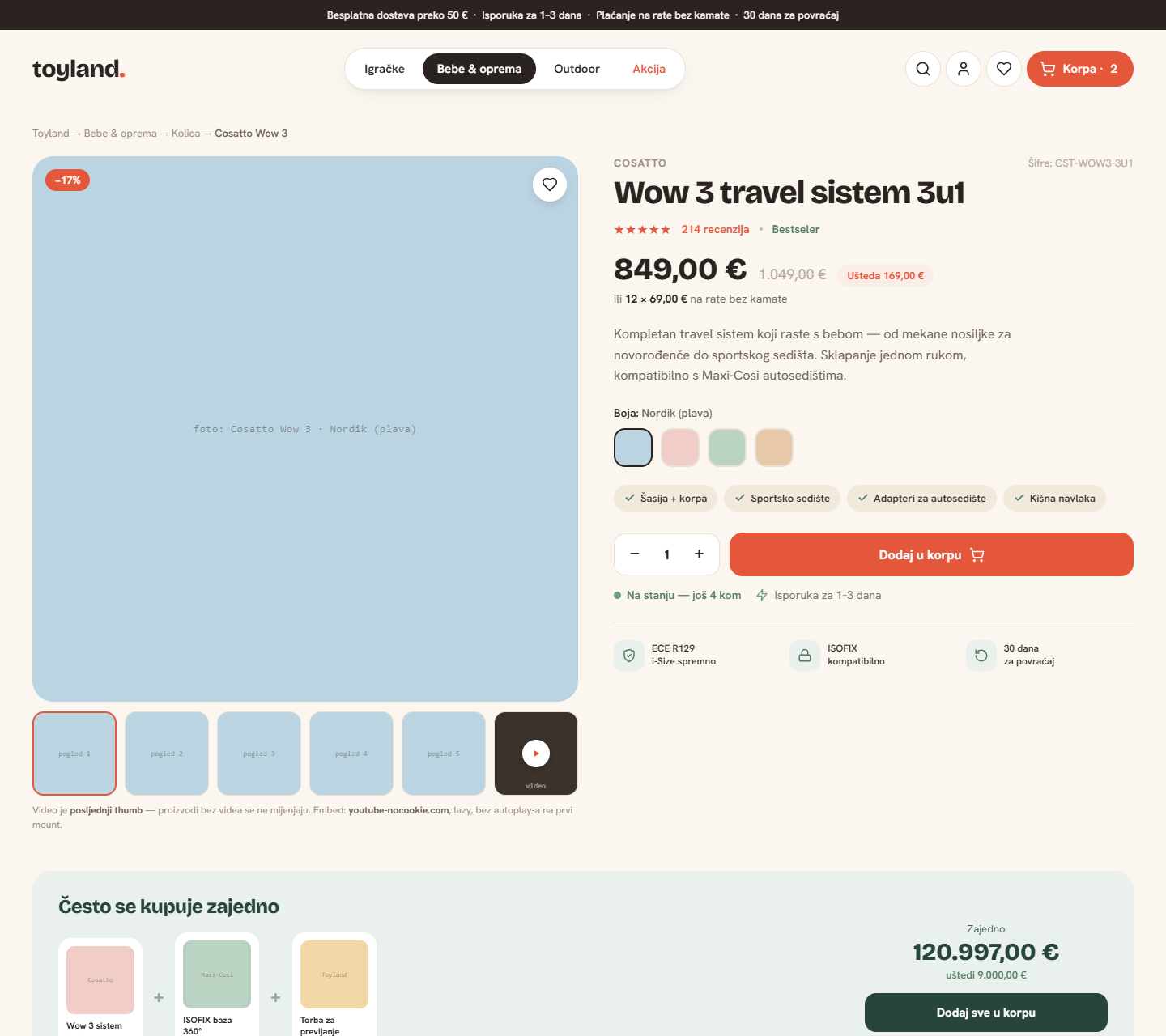Go to Toyland breadcrumb link

point(51,134)
